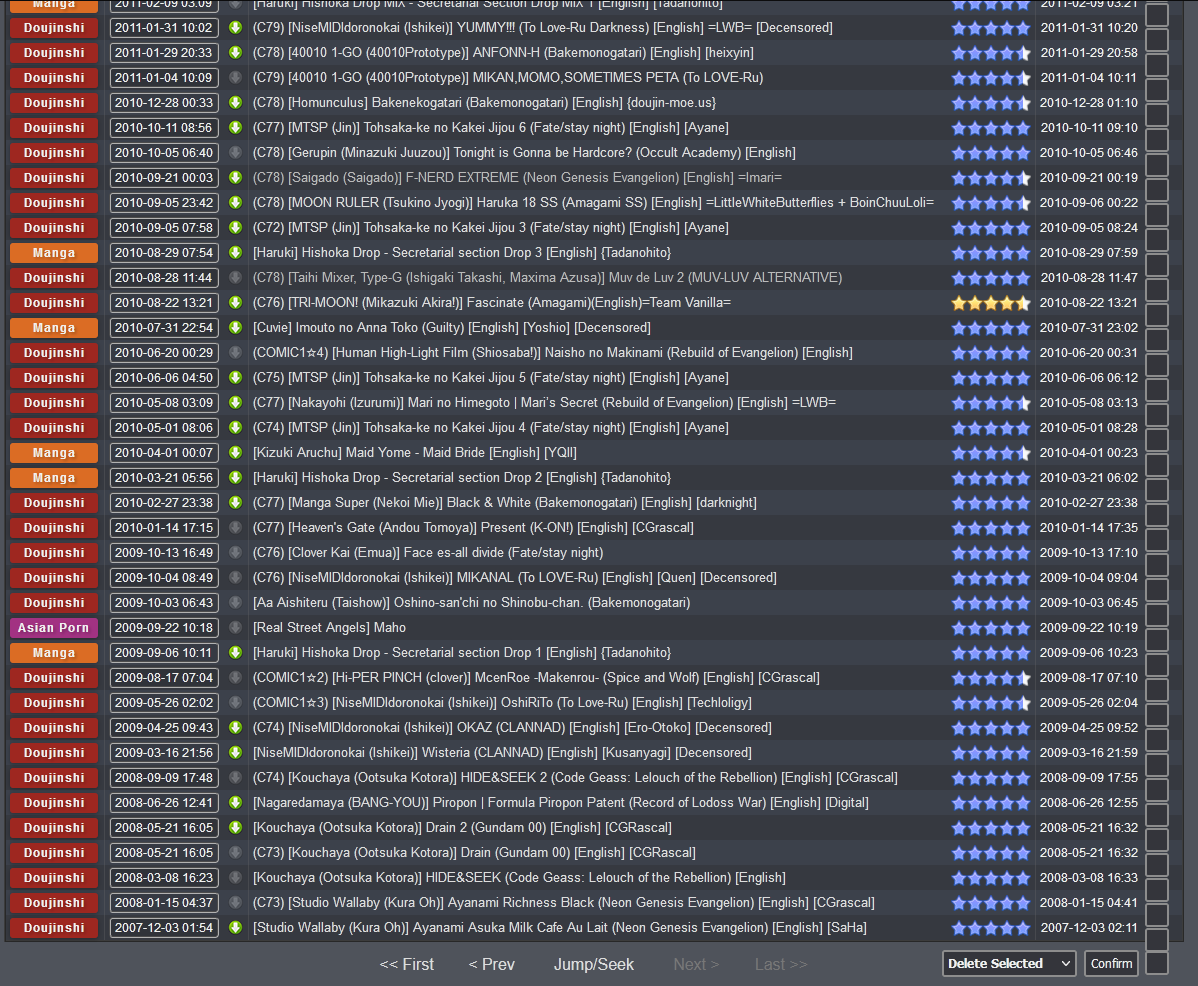Click the download arrow for 2009-09-06 10:11
The height and width of the screenshot is (986, 1198).
pyautogui.click(x=235, y=653)
